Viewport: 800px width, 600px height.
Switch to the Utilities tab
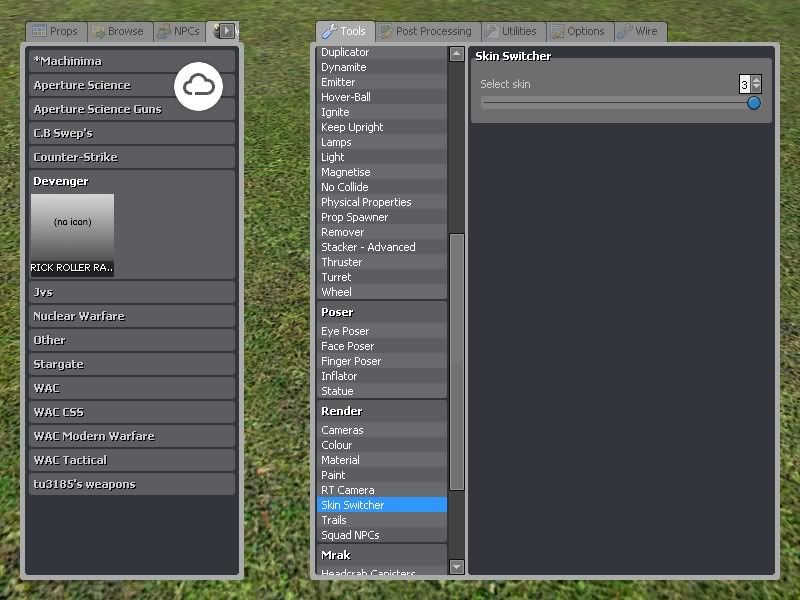pos(513,32)
